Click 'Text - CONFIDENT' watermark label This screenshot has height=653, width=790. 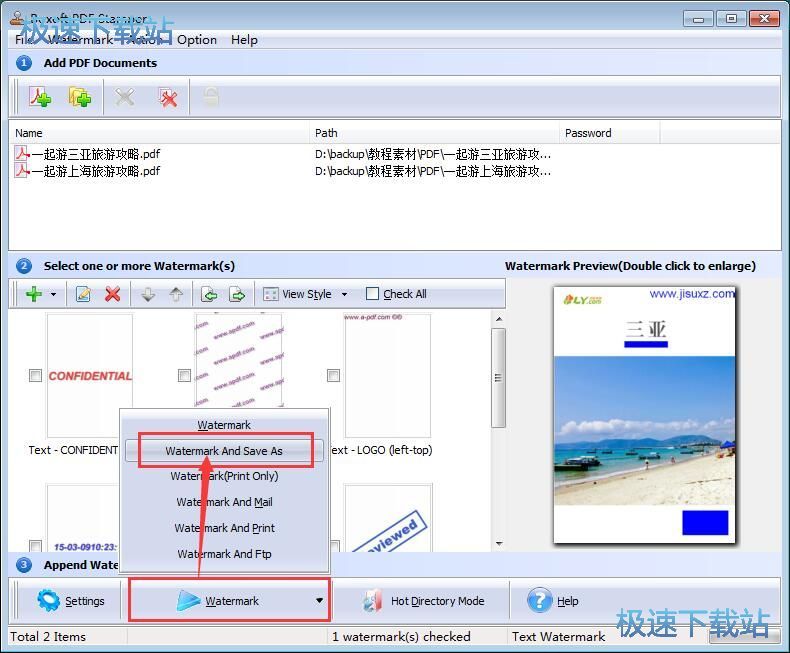[x=73, y=450]
